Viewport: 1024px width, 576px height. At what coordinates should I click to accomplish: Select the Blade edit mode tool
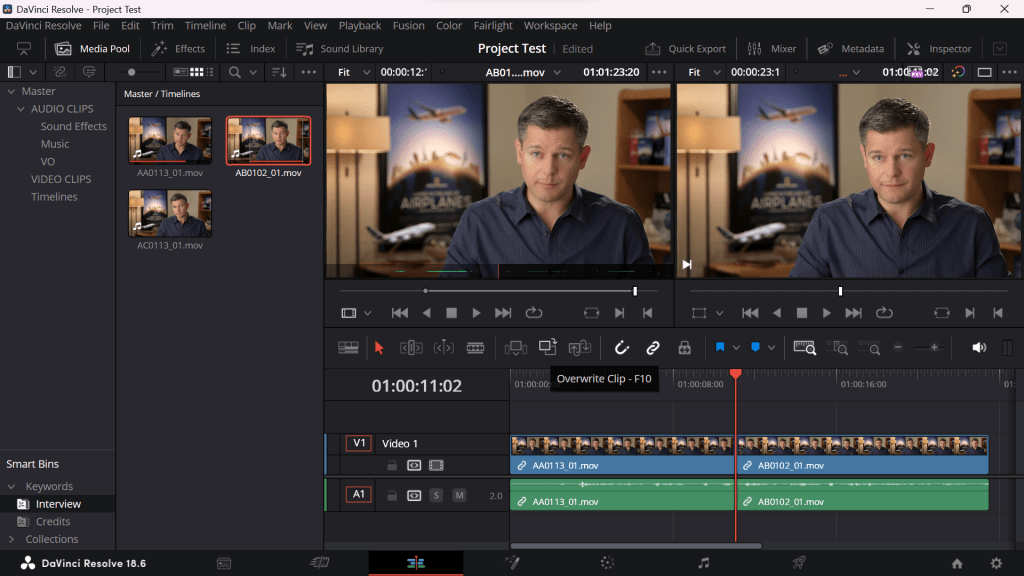pos(475,348)
